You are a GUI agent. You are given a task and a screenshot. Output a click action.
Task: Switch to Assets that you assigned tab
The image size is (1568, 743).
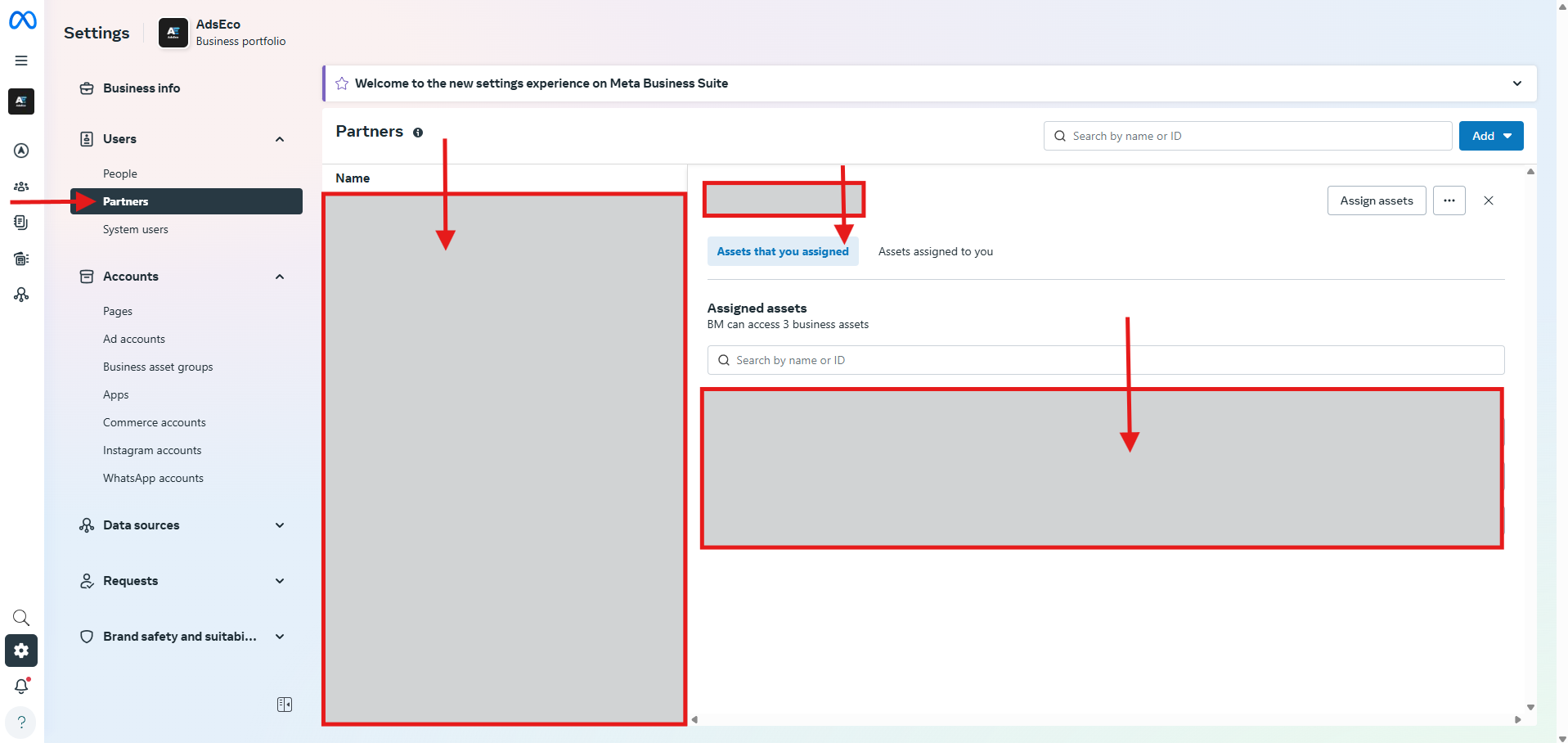coord(783,251)
